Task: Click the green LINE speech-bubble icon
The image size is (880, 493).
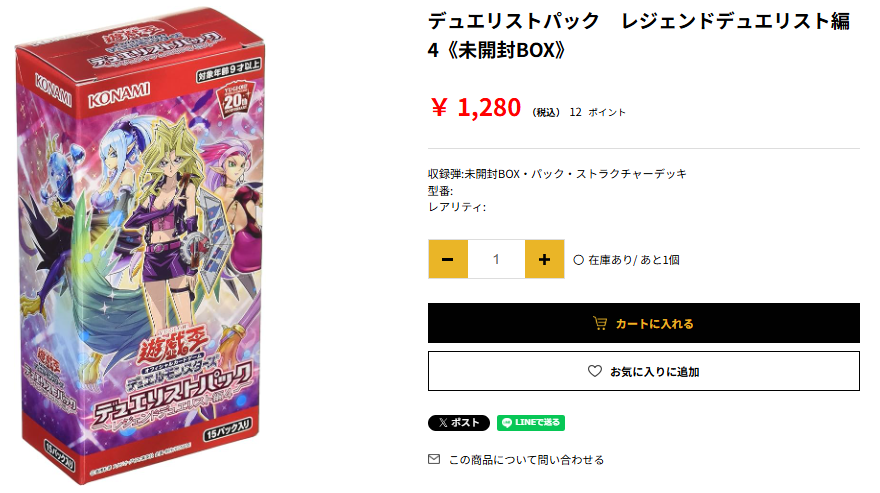Action: pyautogui.click(x=507, y=423)
